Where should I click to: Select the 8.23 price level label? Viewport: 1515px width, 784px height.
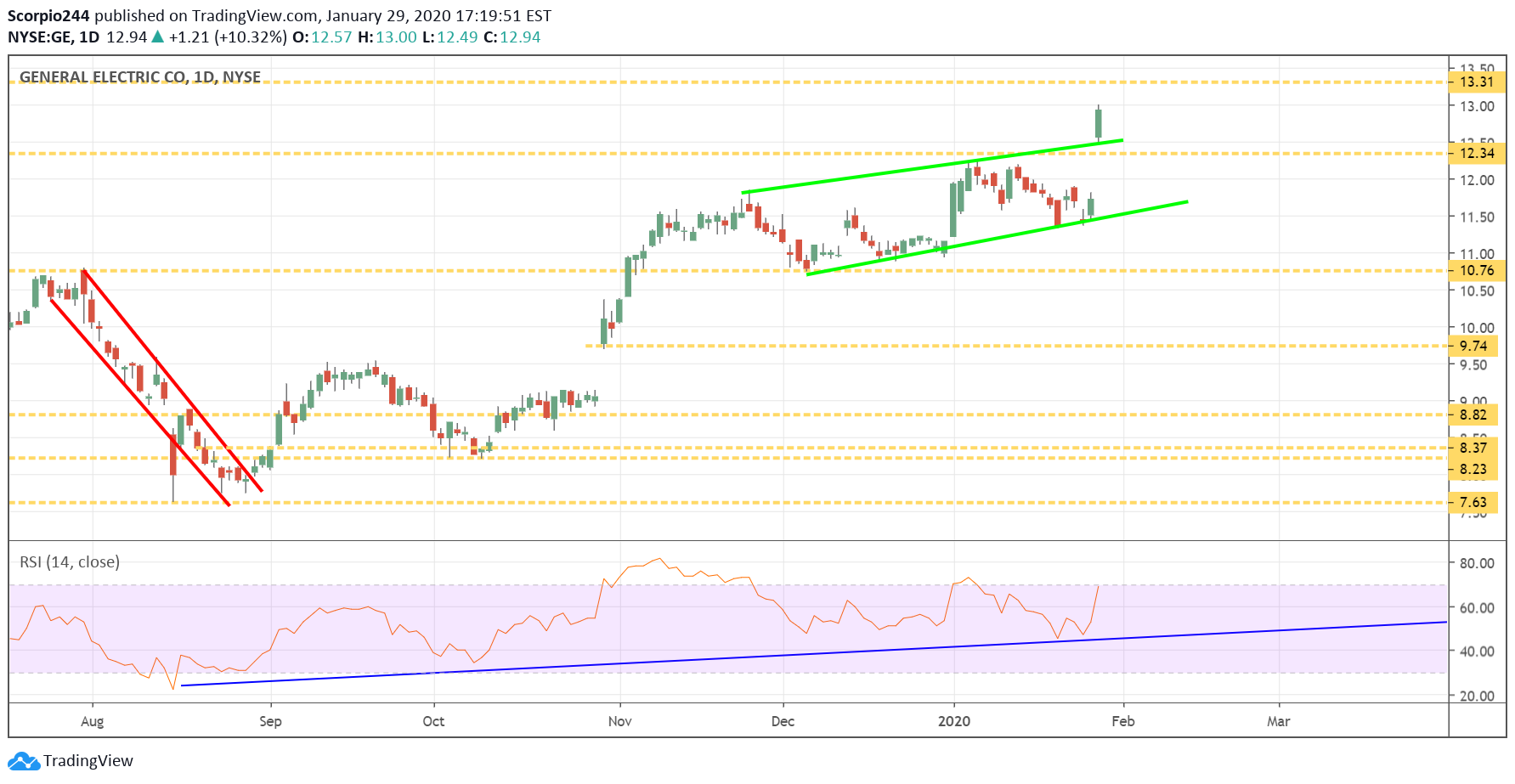[1473, 470]
